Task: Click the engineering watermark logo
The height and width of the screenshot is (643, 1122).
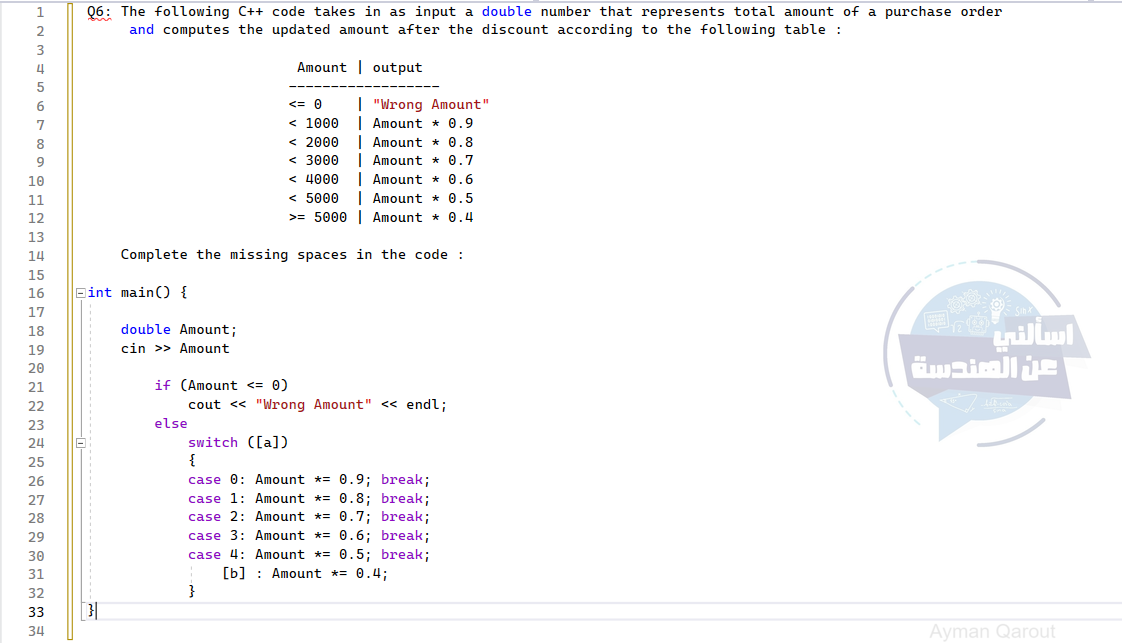Action: (x=985, y=353)
